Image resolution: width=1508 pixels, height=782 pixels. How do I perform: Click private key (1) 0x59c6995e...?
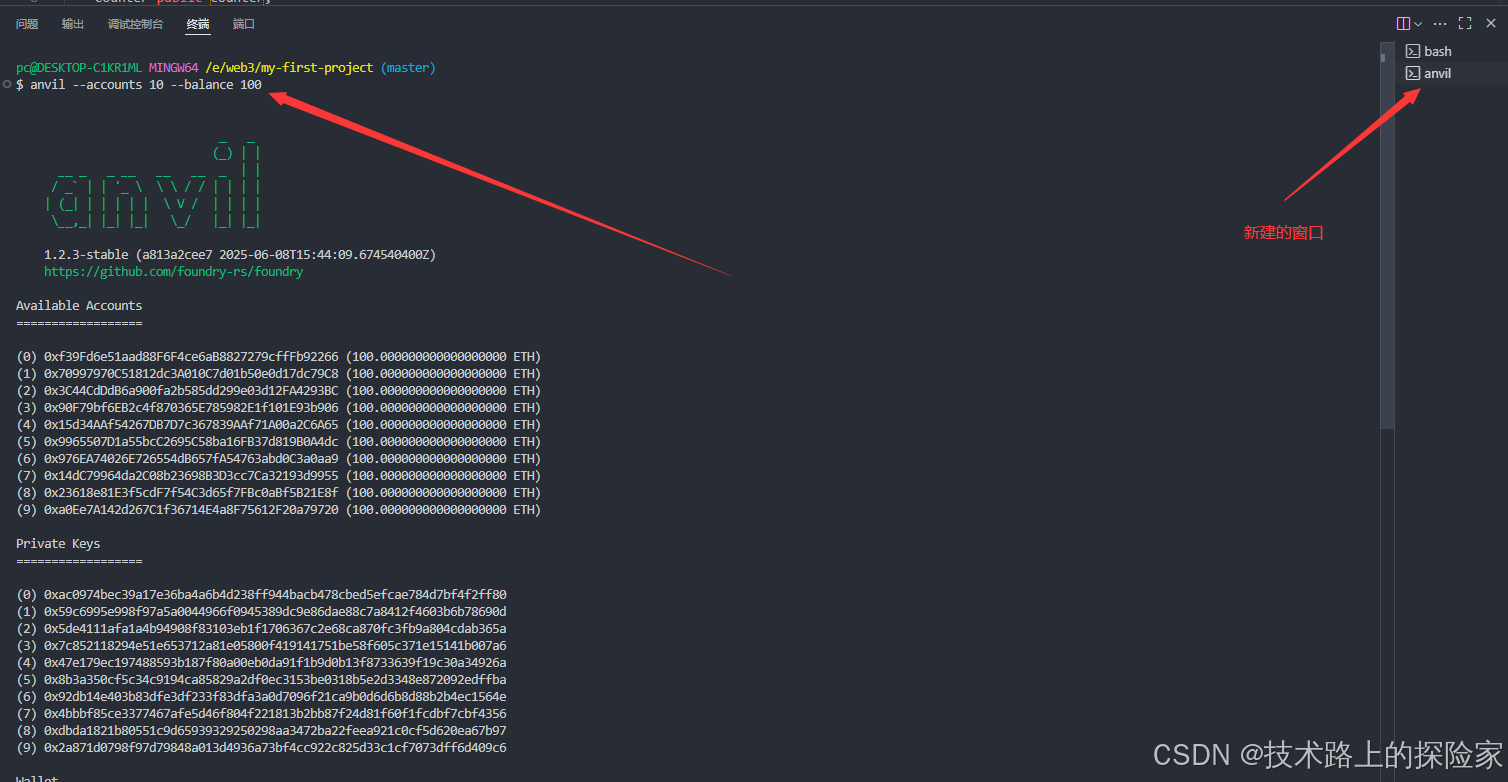click(275, 612)
